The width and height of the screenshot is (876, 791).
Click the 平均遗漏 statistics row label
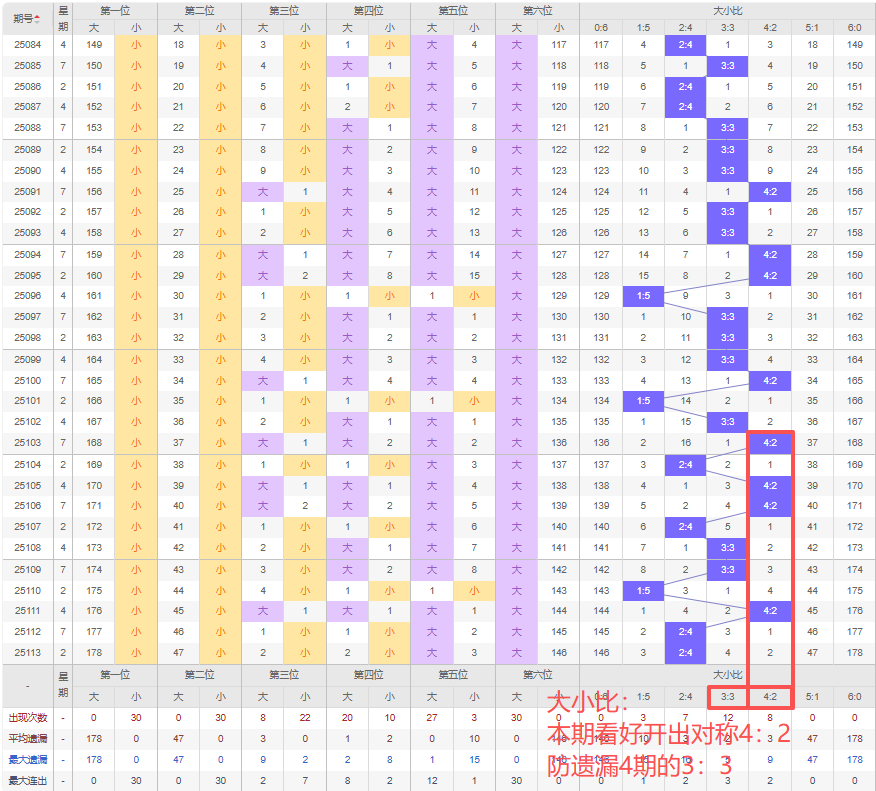pyautogui.click(x=28, y=738)
